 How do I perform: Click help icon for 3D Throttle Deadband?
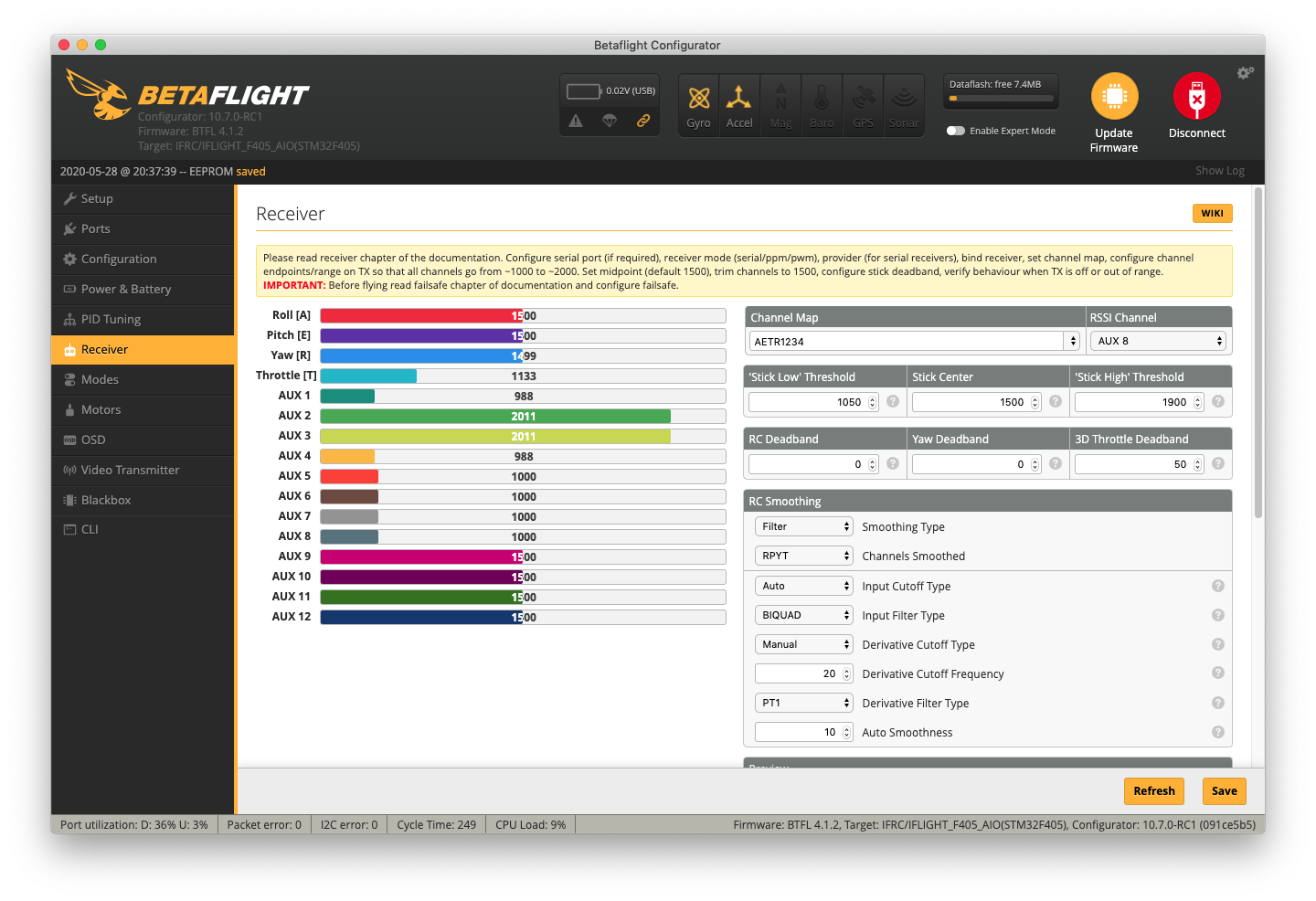(x=1218, y=463)
